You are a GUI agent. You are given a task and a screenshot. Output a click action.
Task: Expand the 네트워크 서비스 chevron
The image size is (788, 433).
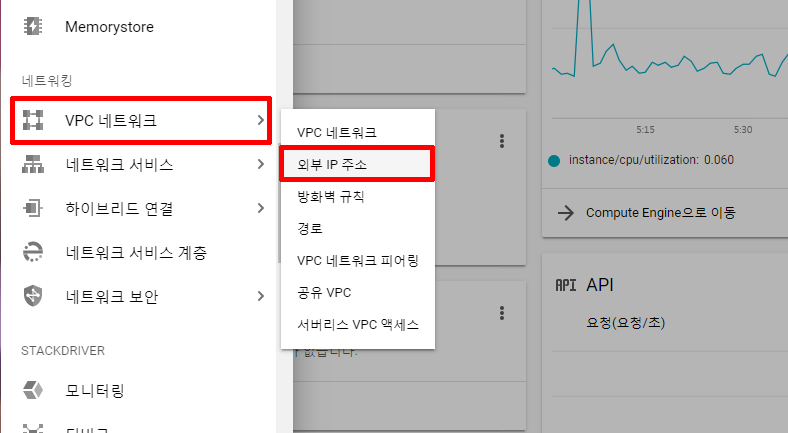(260, 164)
